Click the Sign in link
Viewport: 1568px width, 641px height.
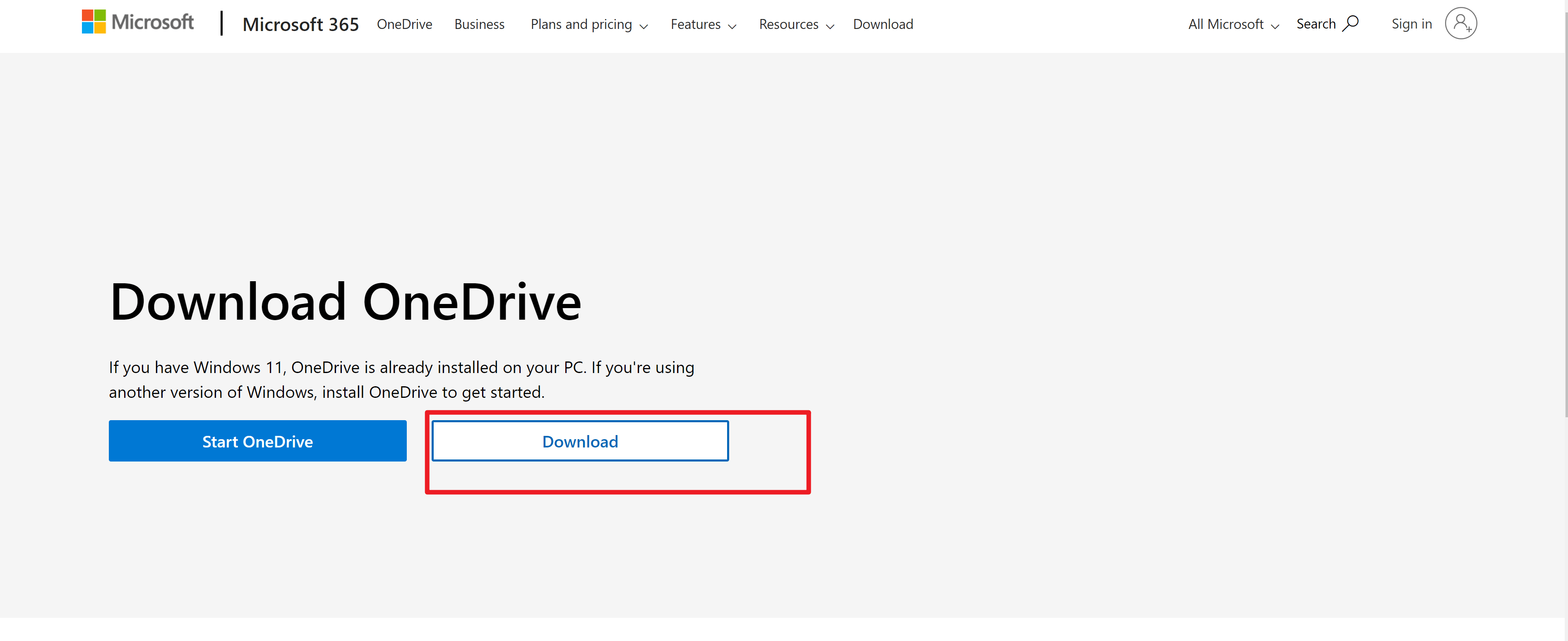pyautogui.click(x=1411, y=24)
